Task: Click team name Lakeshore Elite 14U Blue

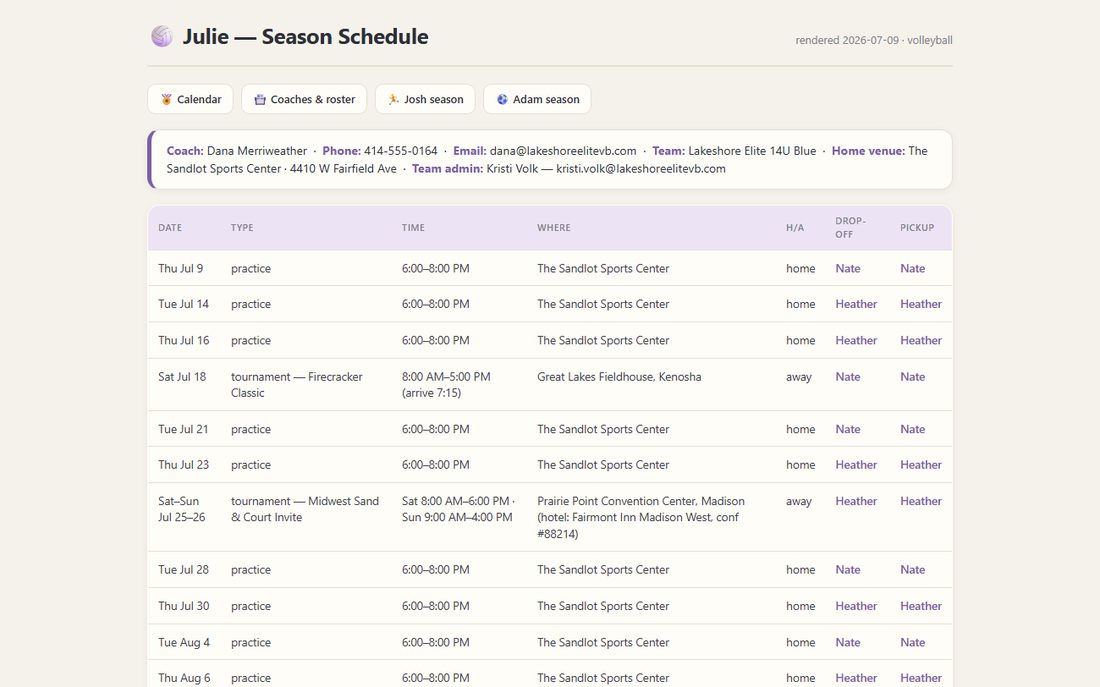Action: pos(752,151)
